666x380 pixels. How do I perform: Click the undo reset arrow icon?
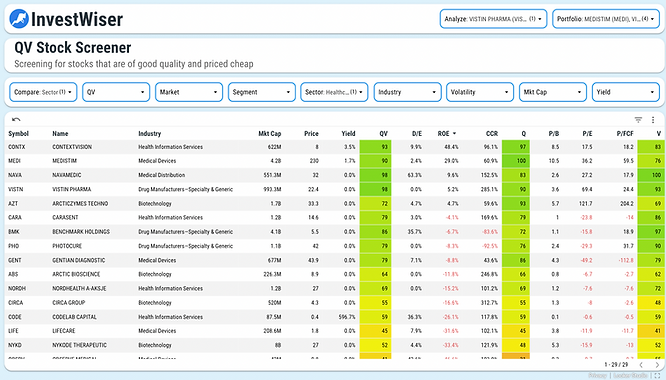point(16,120)
